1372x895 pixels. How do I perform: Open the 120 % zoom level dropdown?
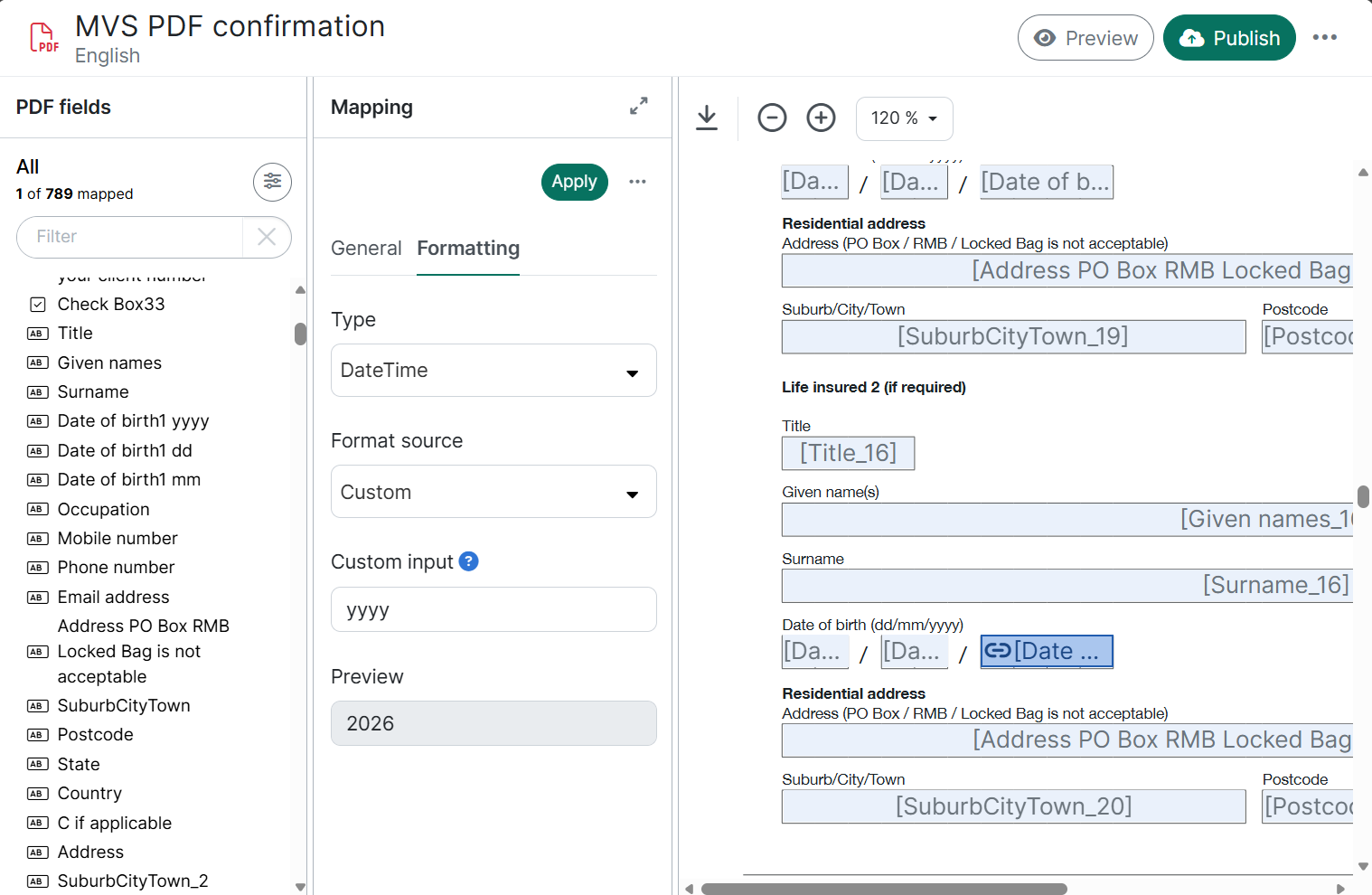coord(904,118)
